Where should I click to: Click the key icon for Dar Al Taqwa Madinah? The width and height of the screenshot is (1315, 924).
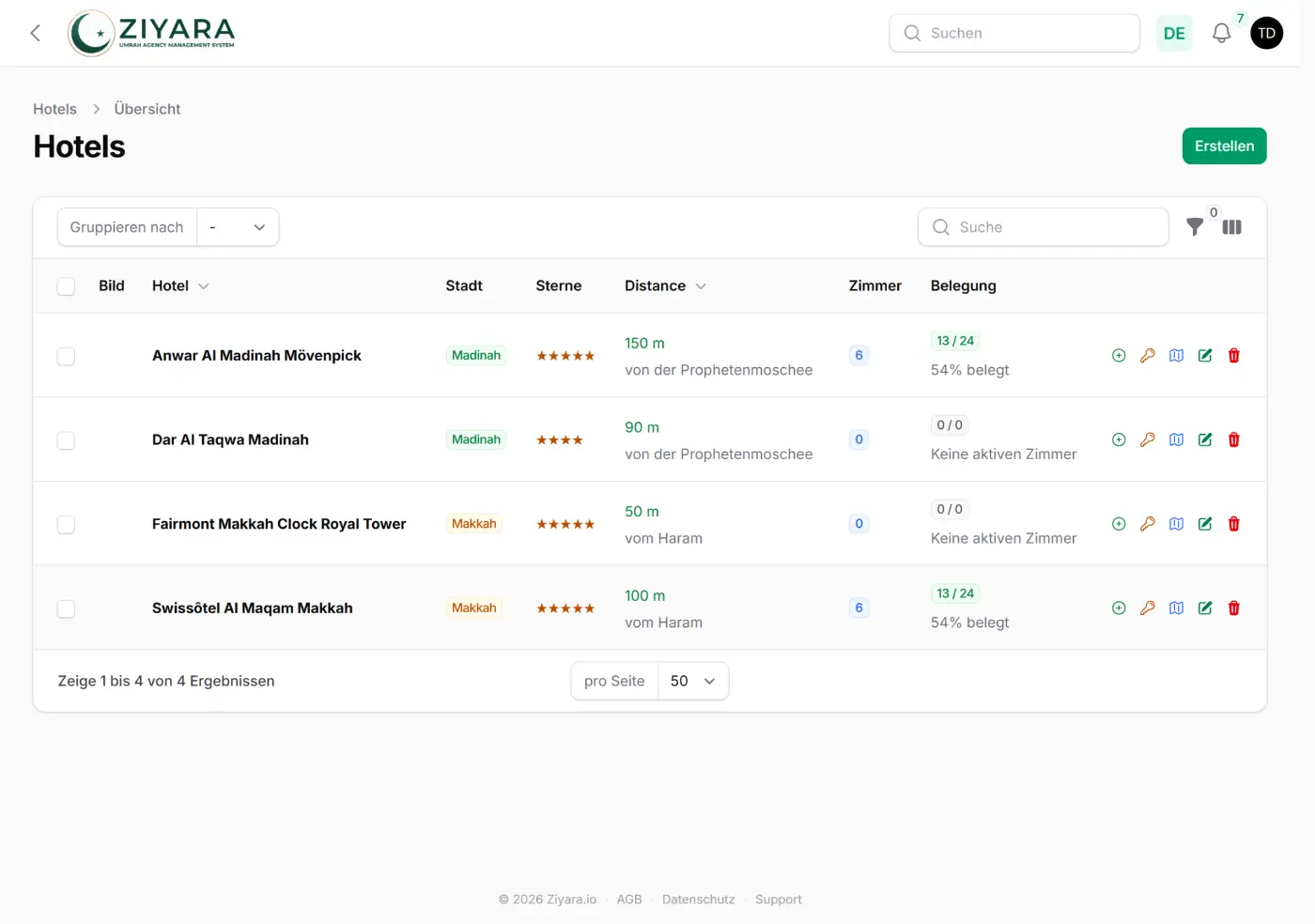[1148, 439]
